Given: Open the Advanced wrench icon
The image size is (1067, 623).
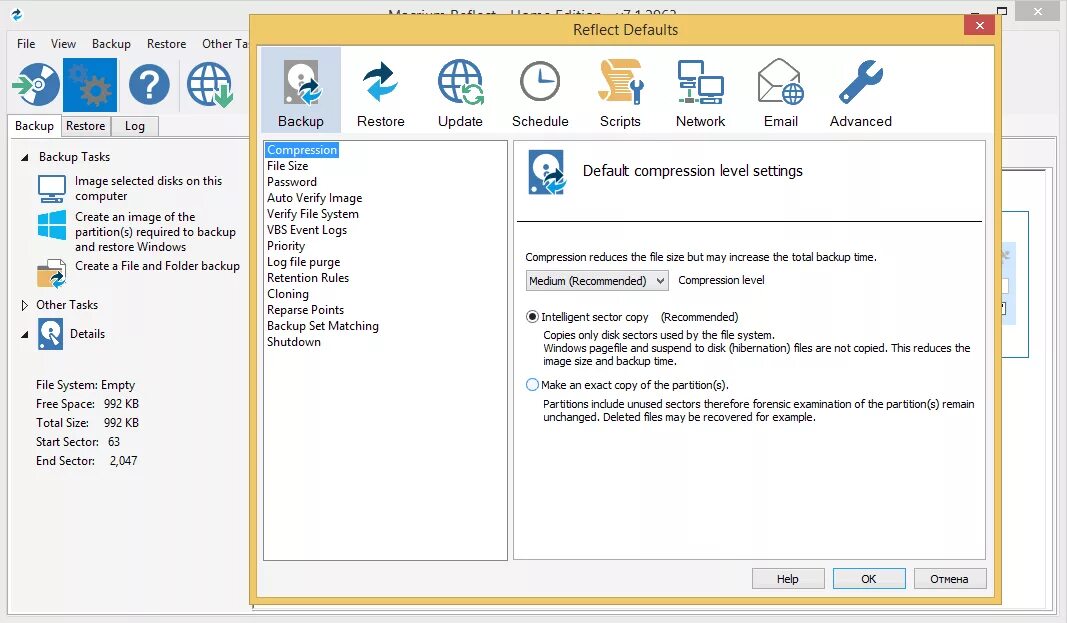Looking at the screenshot, I should coord(861,82).
